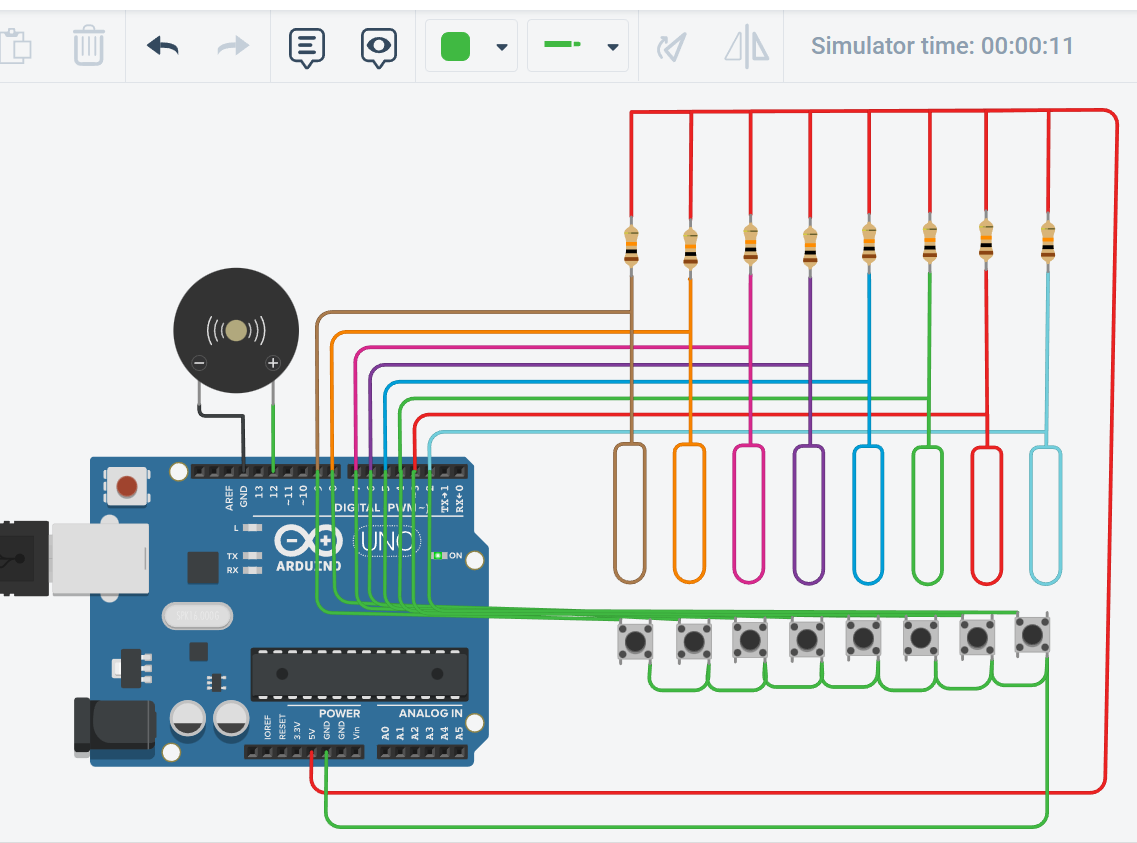Screen dimensions: 1137x843
Task: Open the wire style dropdown
Action: 611,45
